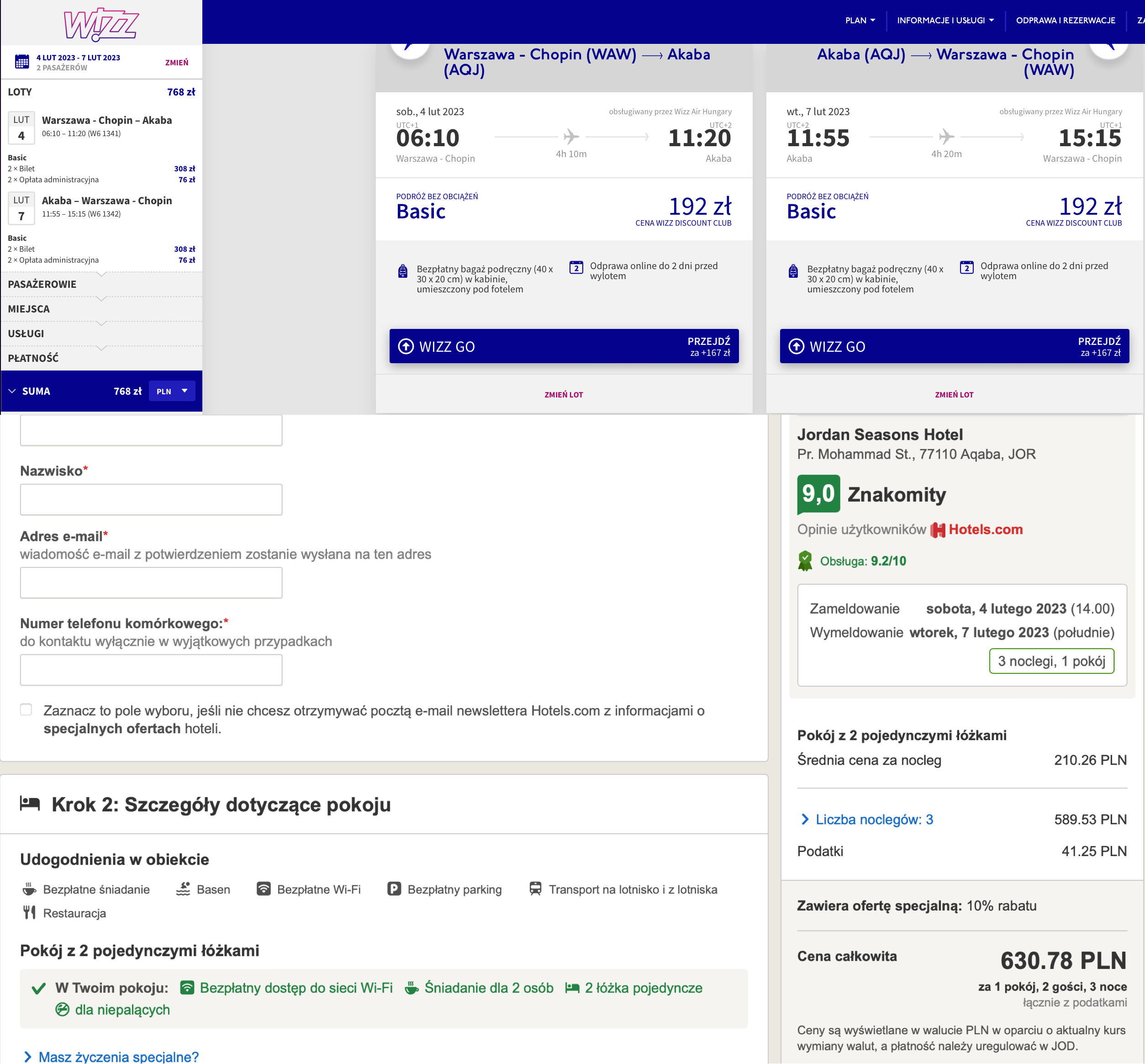Click the free breakfast cup icon
The height and width of the screenshot is (1064, 1145).
29,889
